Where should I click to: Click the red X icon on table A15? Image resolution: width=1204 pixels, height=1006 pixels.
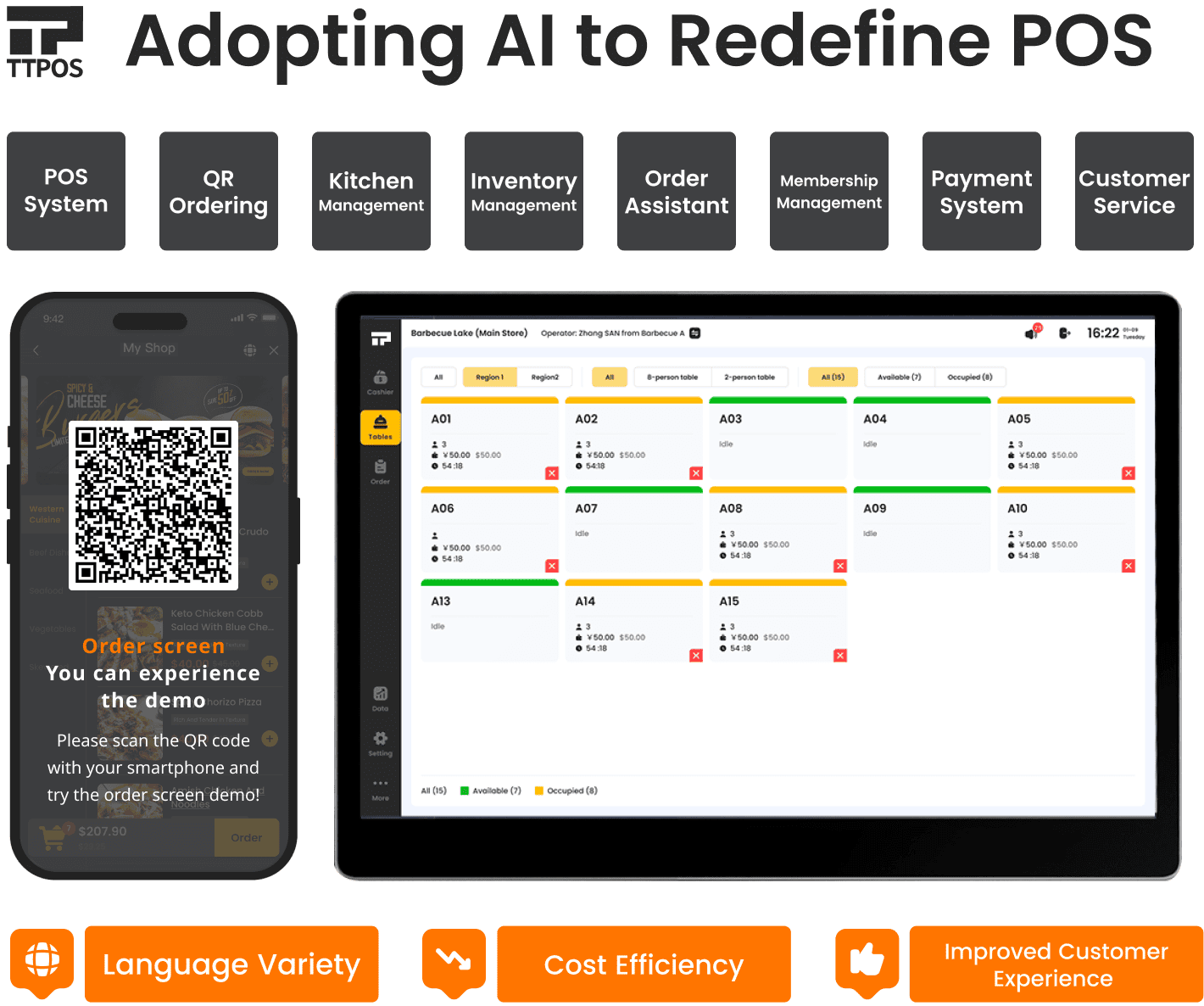pyautogui.click(x=840, y=656)
